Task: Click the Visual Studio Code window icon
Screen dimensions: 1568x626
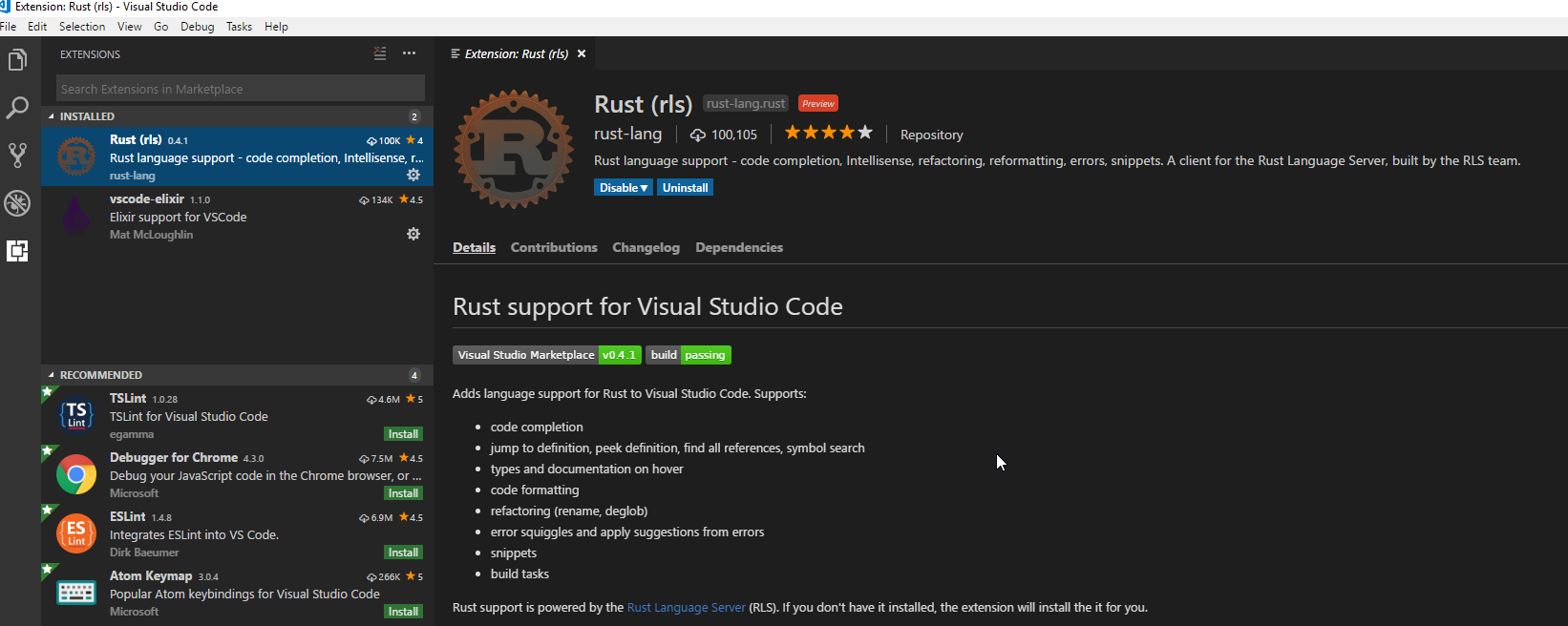Action: [5, 7]
